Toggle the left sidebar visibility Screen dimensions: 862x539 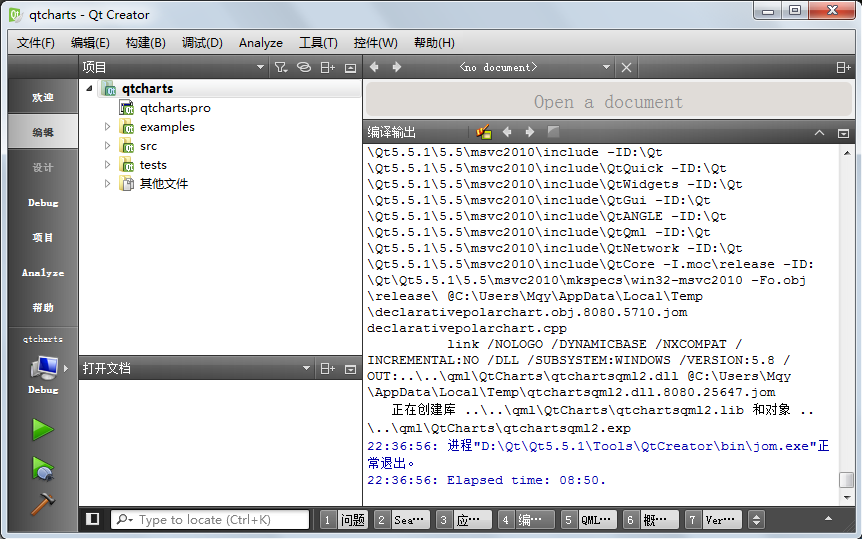tap(93, 519)
